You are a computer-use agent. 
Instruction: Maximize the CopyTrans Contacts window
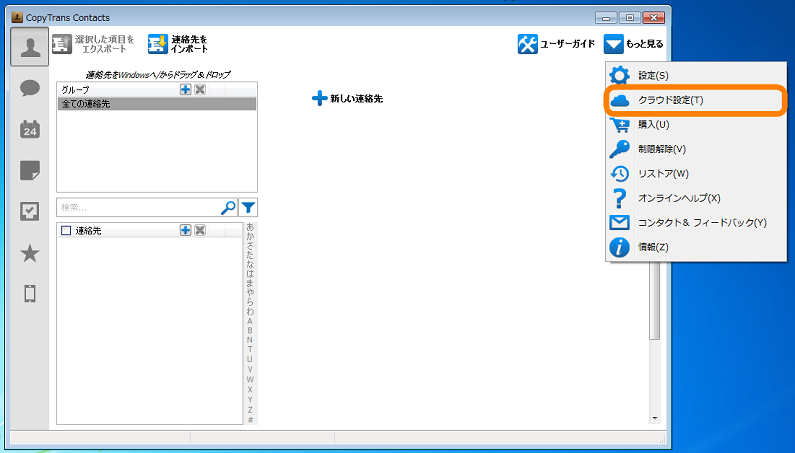pyautogui.click(x=630, y=18)
